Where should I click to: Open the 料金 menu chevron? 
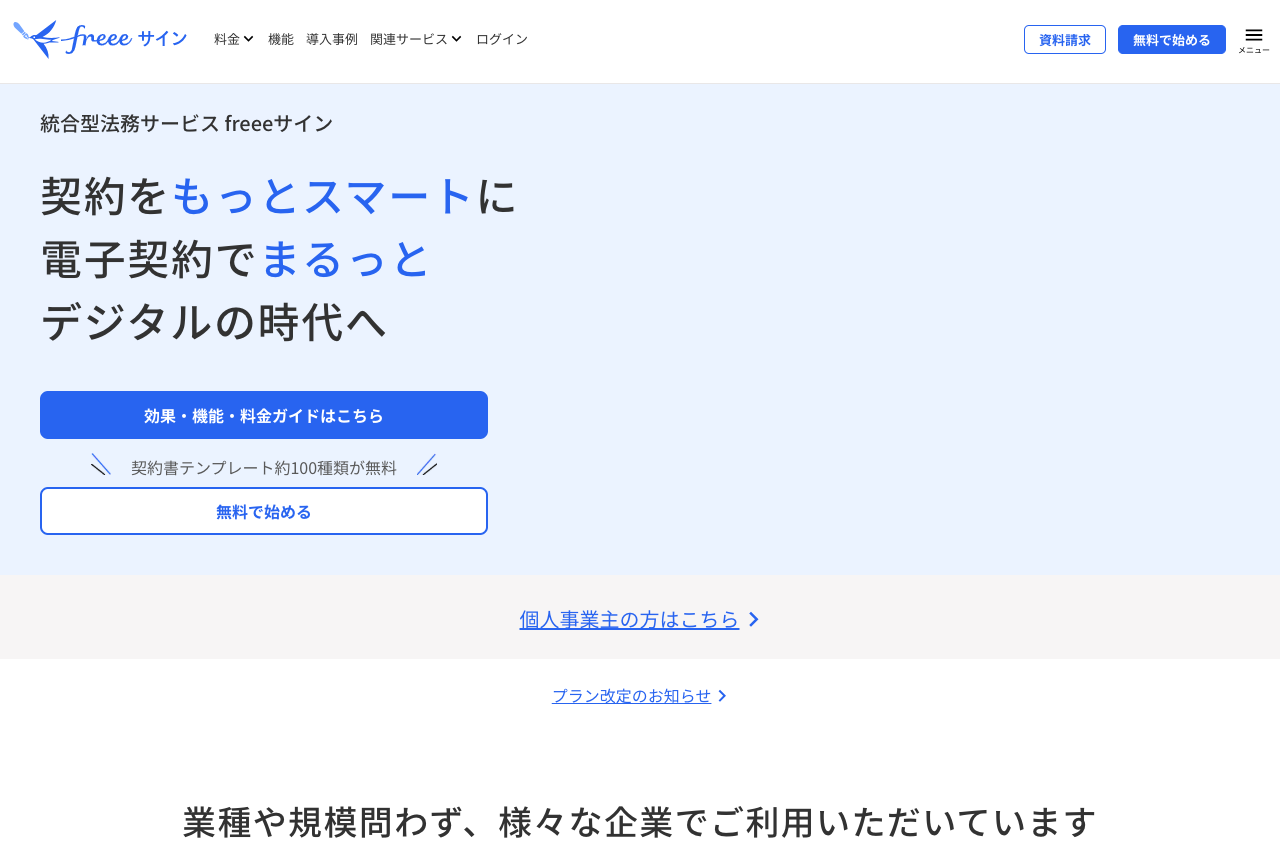tap(249, 38)
